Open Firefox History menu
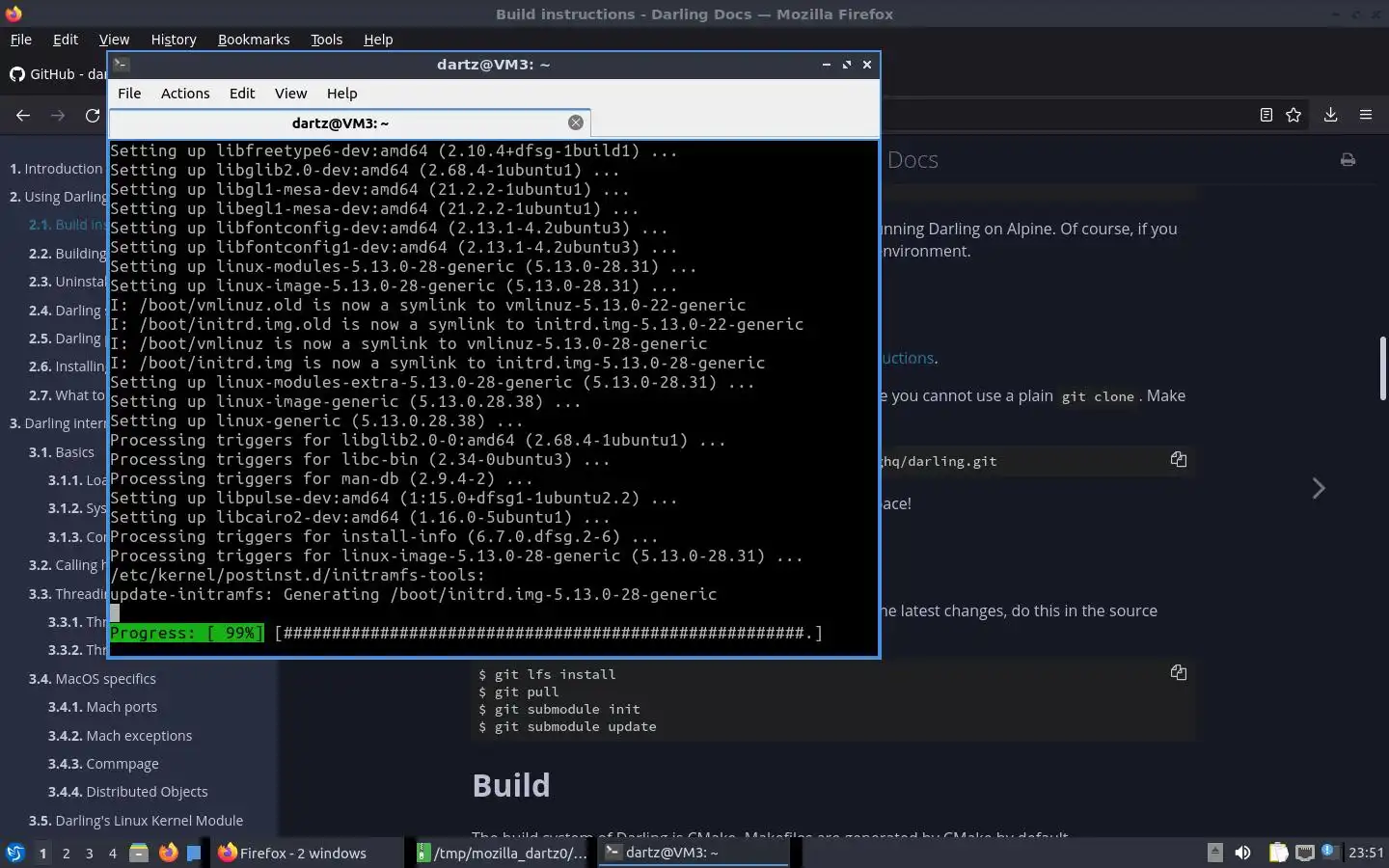This screenshot has width=1389, height=868. coord(174,40)
